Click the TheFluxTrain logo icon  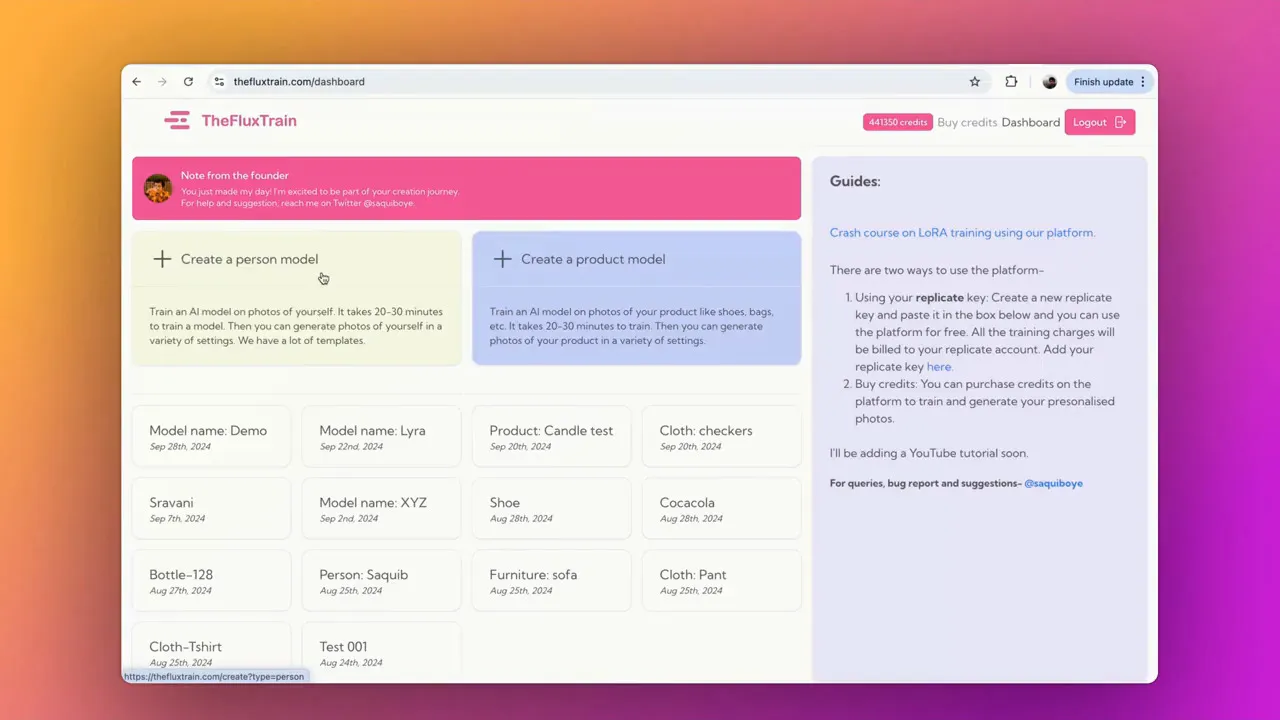177,120
